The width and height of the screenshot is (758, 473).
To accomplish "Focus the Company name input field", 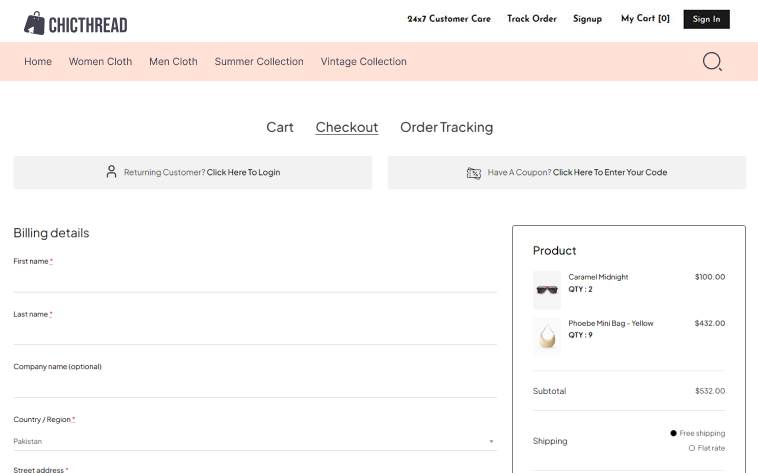I will tap(254, 386).
